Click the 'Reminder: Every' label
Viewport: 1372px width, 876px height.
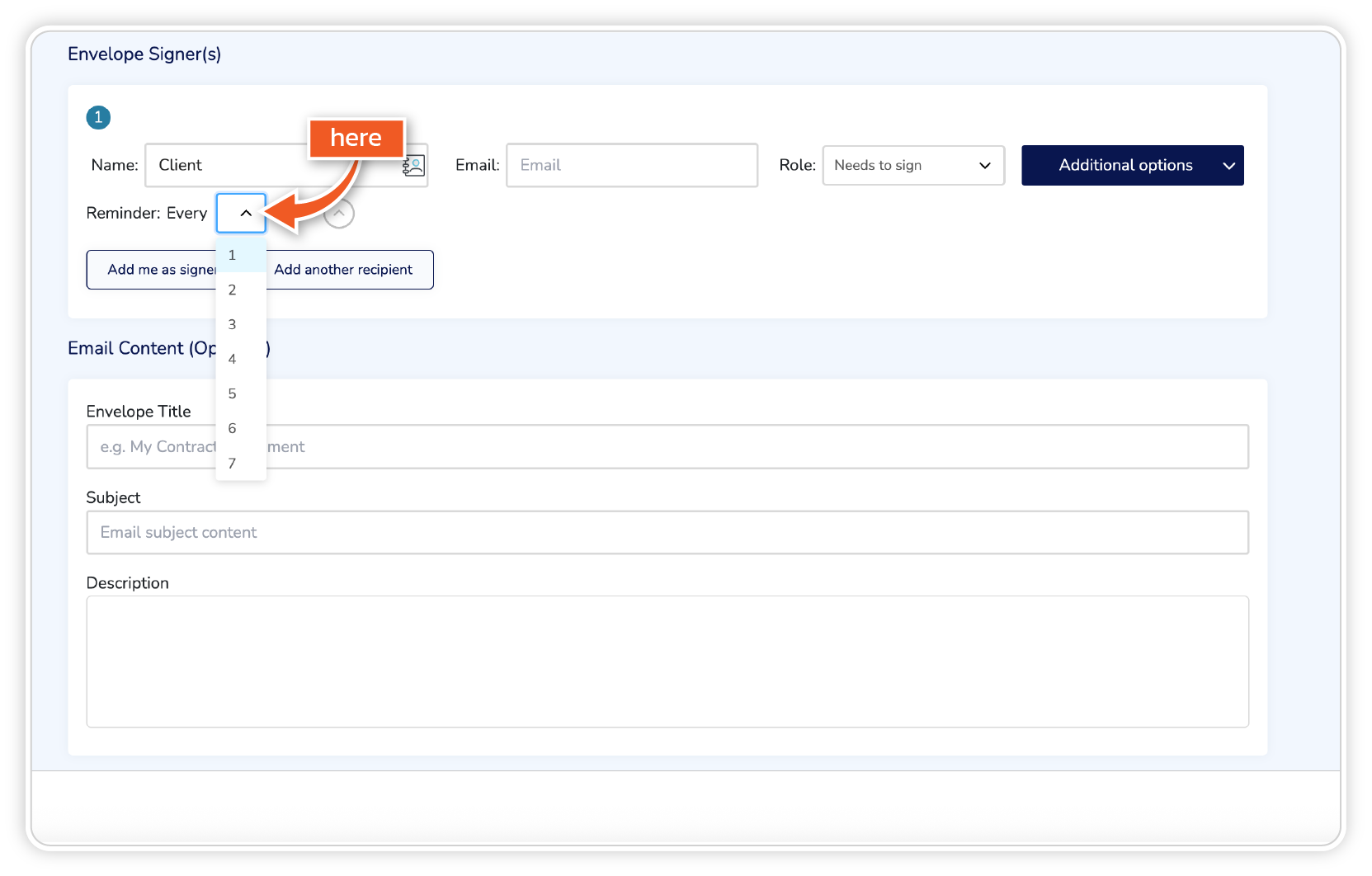(147, 213)
